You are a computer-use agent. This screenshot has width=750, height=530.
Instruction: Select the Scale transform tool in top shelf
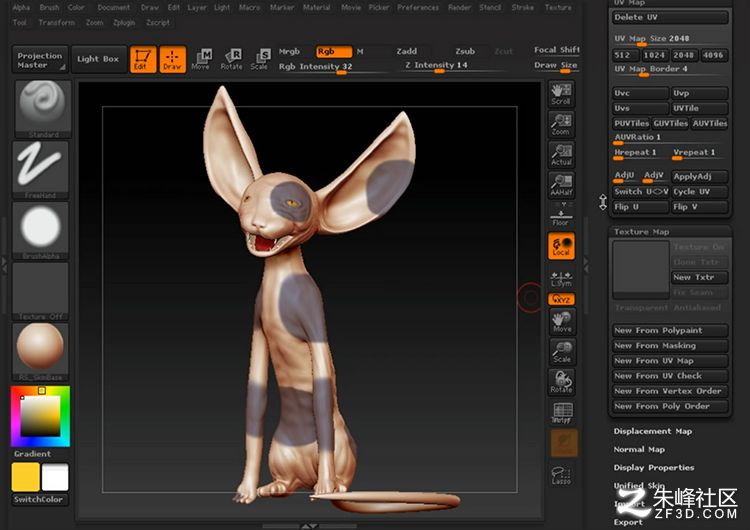260,59
